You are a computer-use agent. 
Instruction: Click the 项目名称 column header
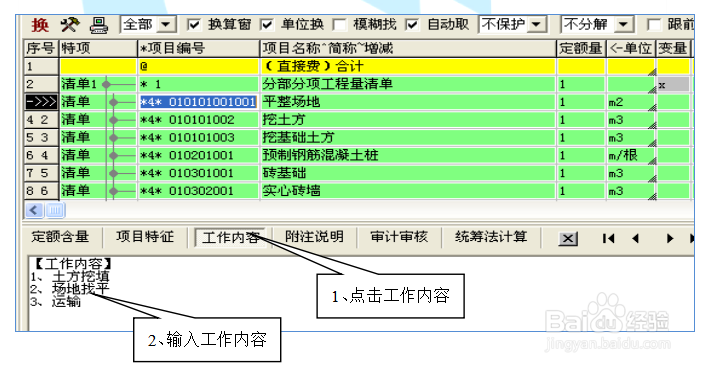coord(408,48)
